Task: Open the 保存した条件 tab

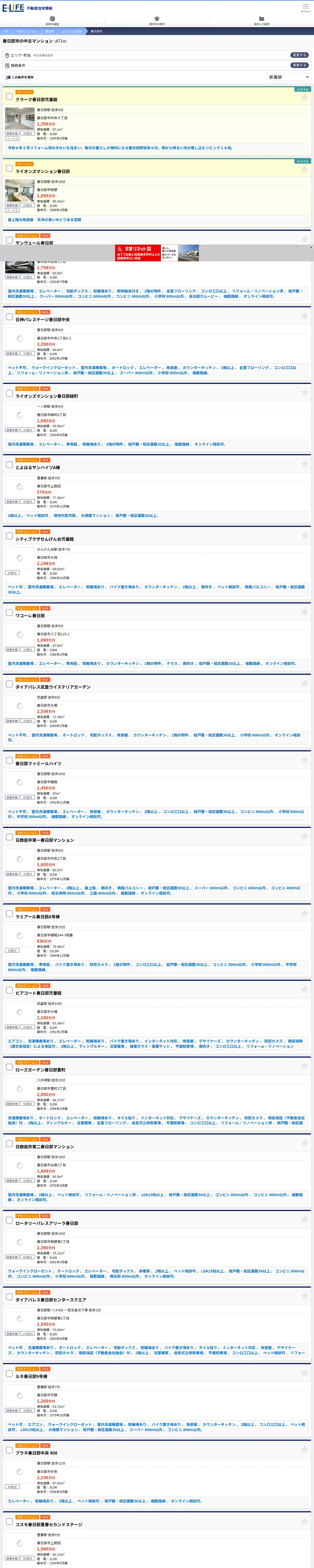Action: pos(262,21)
